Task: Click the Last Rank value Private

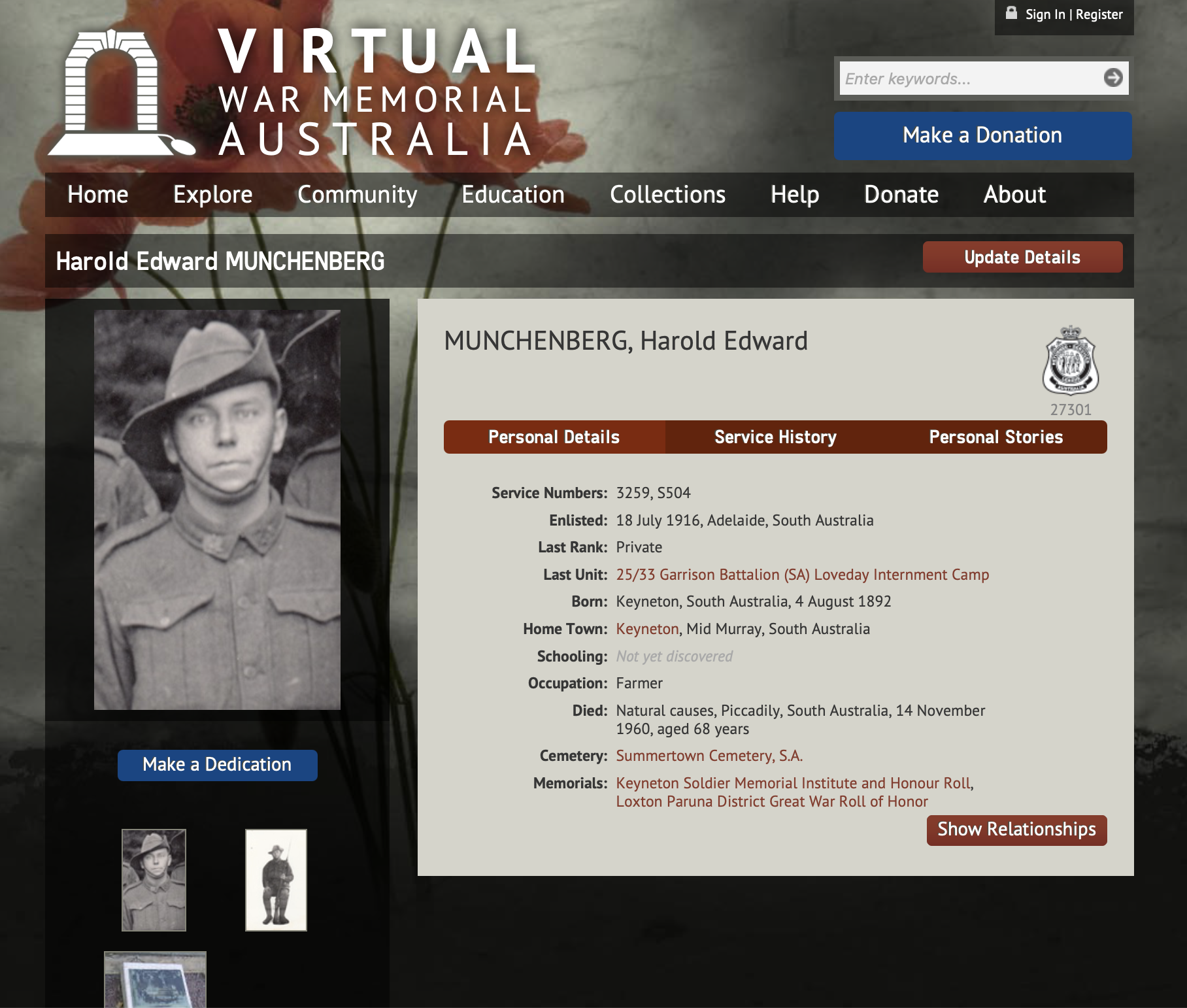Action: (x=639, y=547)
